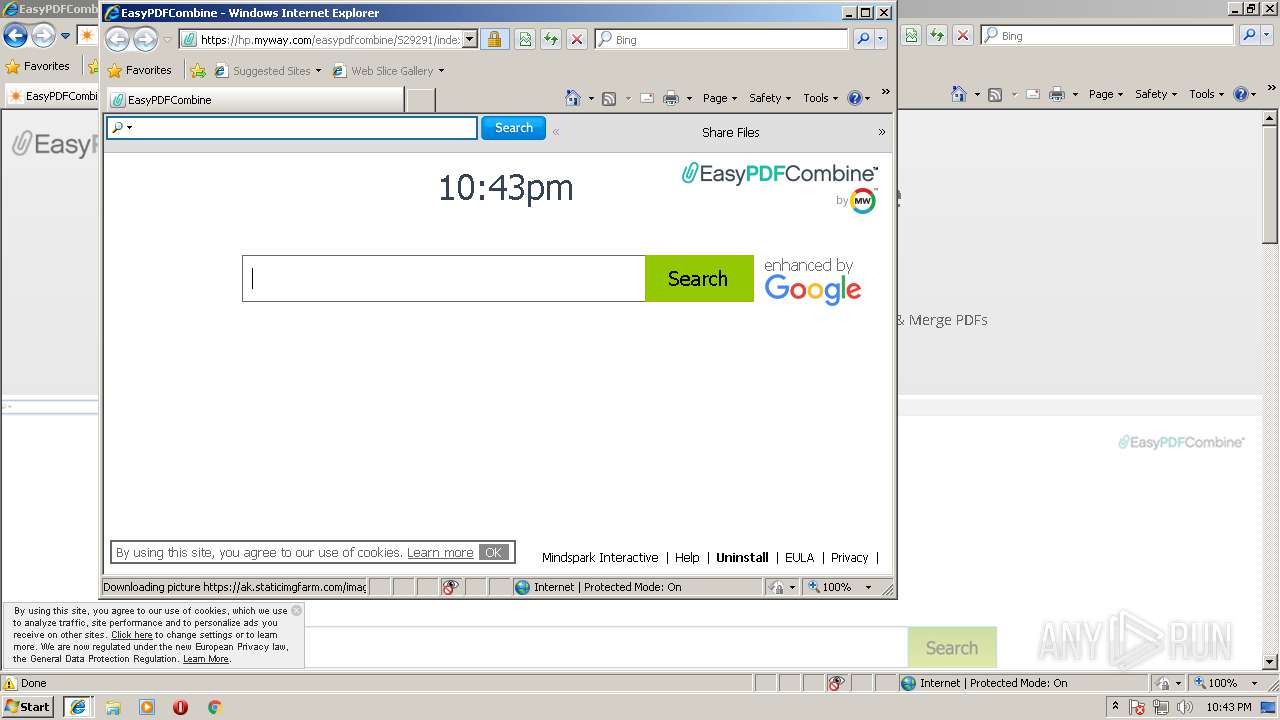Click Add to Favorites Bar star icon
This screenshot has width=1280, height=720.
pyautogui.click(x=198, y=71)
